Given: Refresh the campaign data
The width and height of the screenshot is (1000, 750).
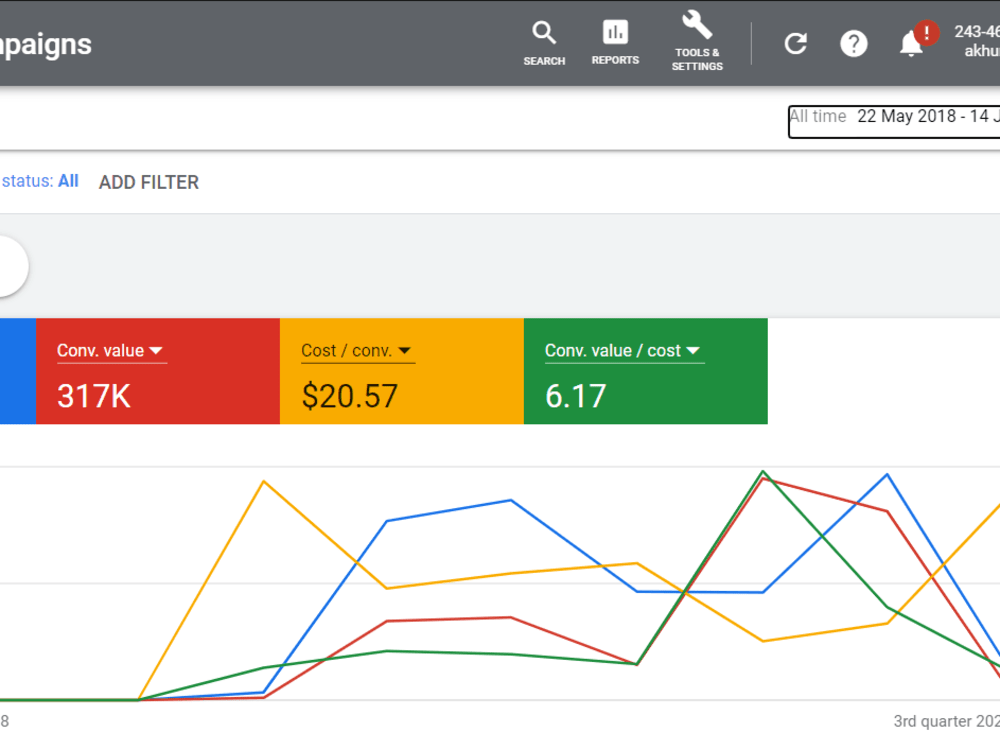Looking at the screenshot, I should pos(795,43).
